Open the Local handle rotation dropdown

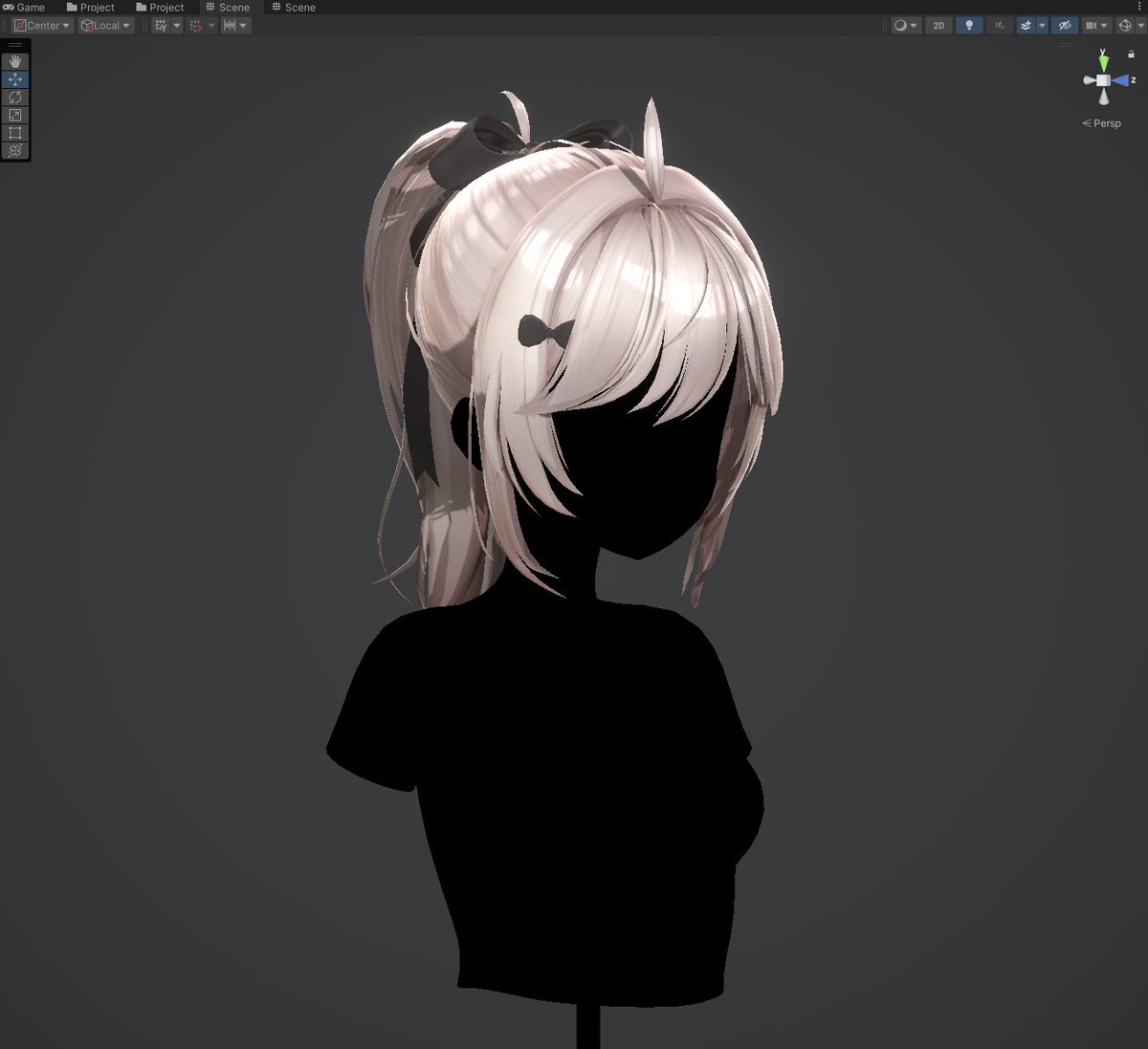tap(106, 26)
